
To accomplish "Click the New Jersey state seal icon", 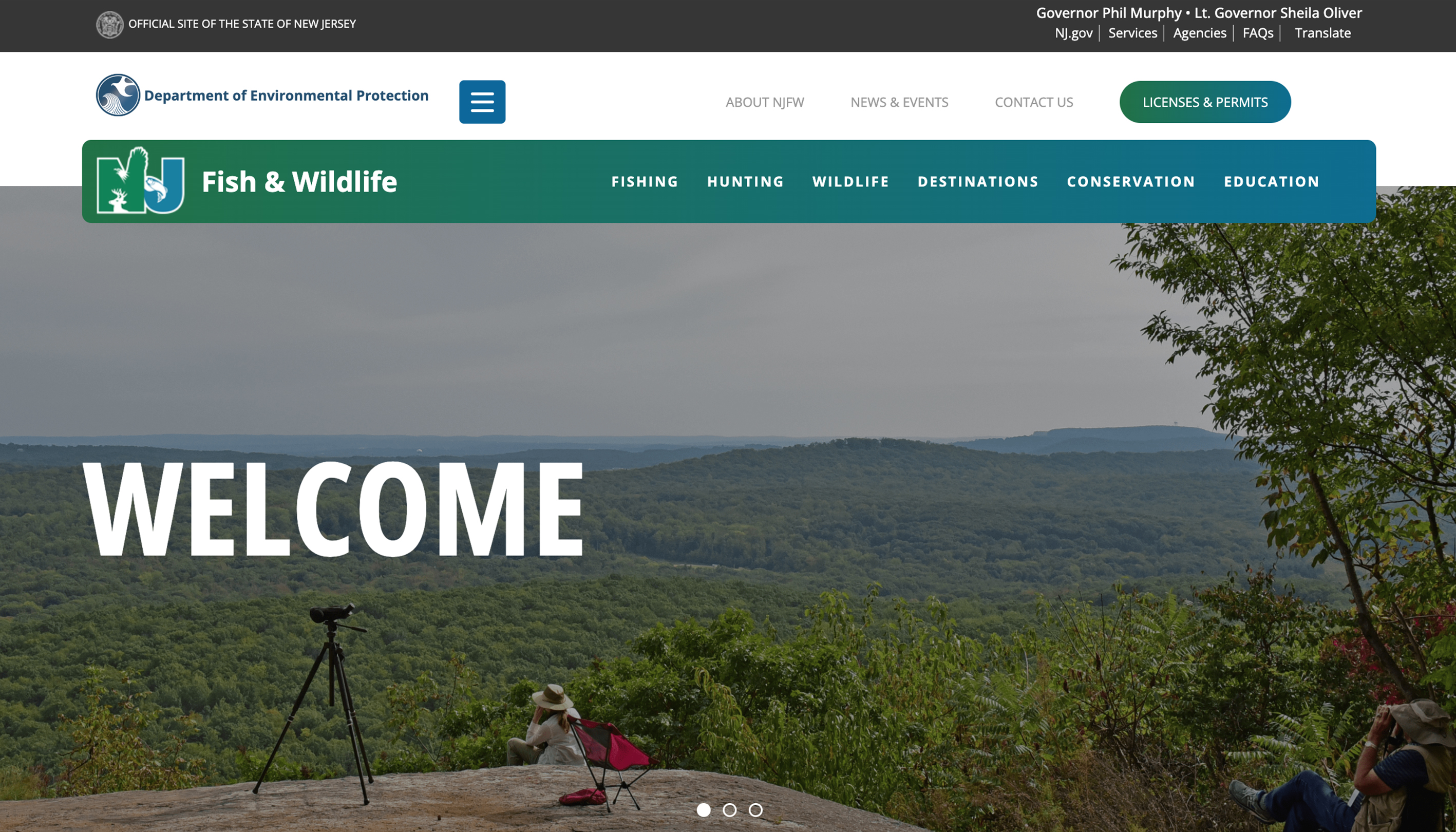I will (109, 25).
